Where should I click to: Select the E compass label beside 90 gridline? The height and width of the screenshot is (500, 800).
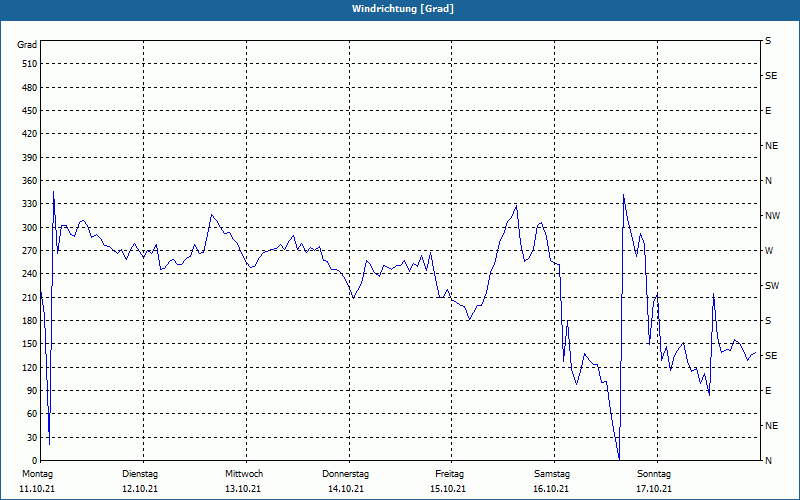[768, 391]
